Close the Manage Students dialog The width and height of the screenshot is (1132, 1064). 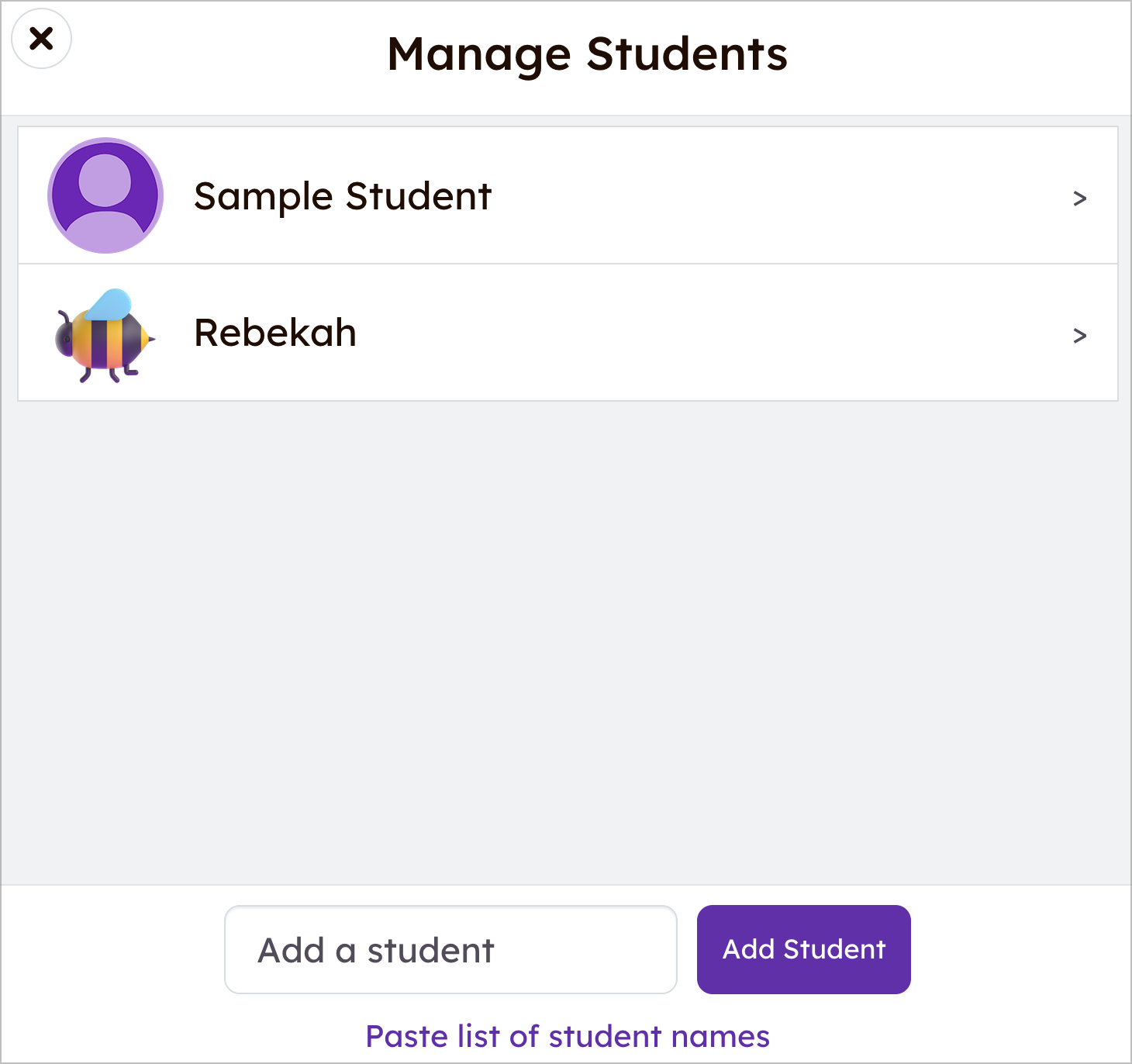pos(42,39)
